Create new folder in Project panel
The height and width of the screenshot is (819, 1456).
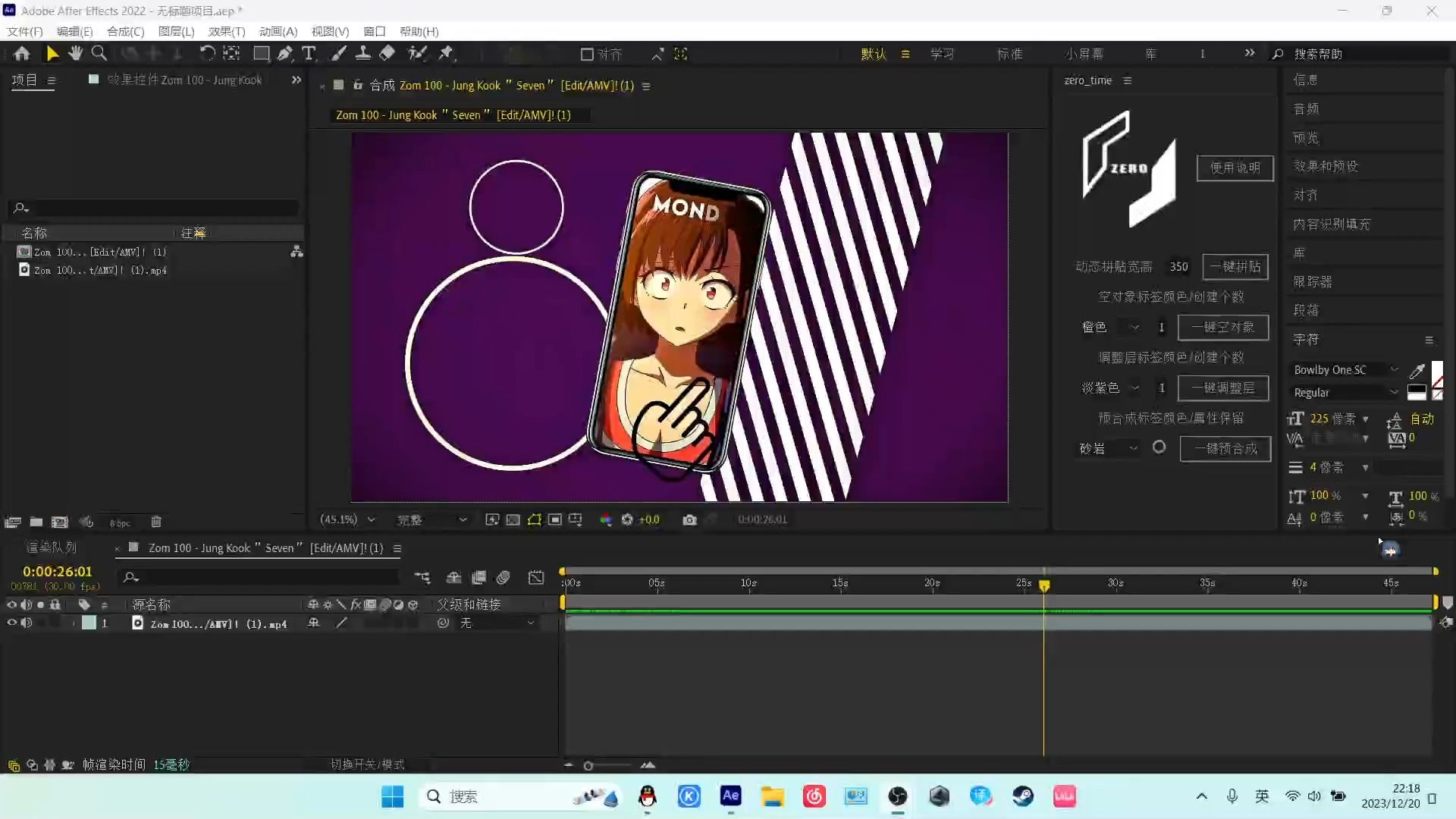(36, 522)
